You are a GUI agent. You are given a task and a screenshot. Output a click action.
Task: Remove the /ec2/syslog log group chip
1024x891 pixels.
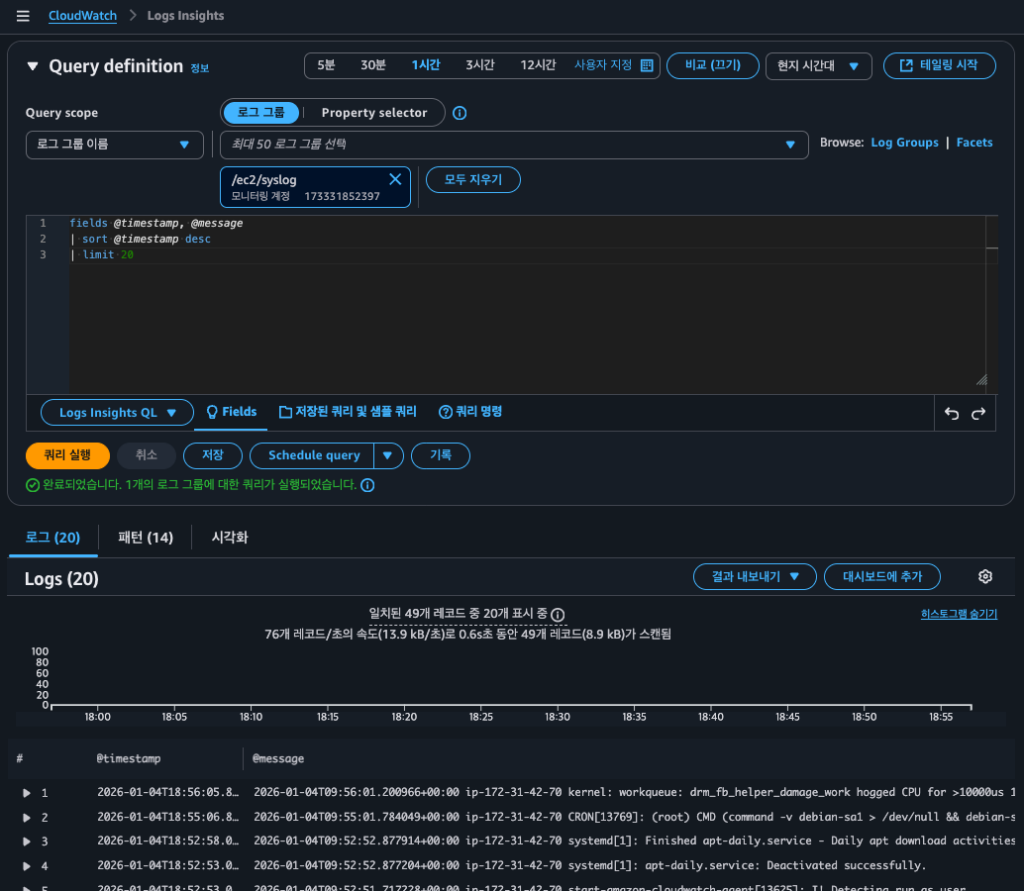point(394,179)
